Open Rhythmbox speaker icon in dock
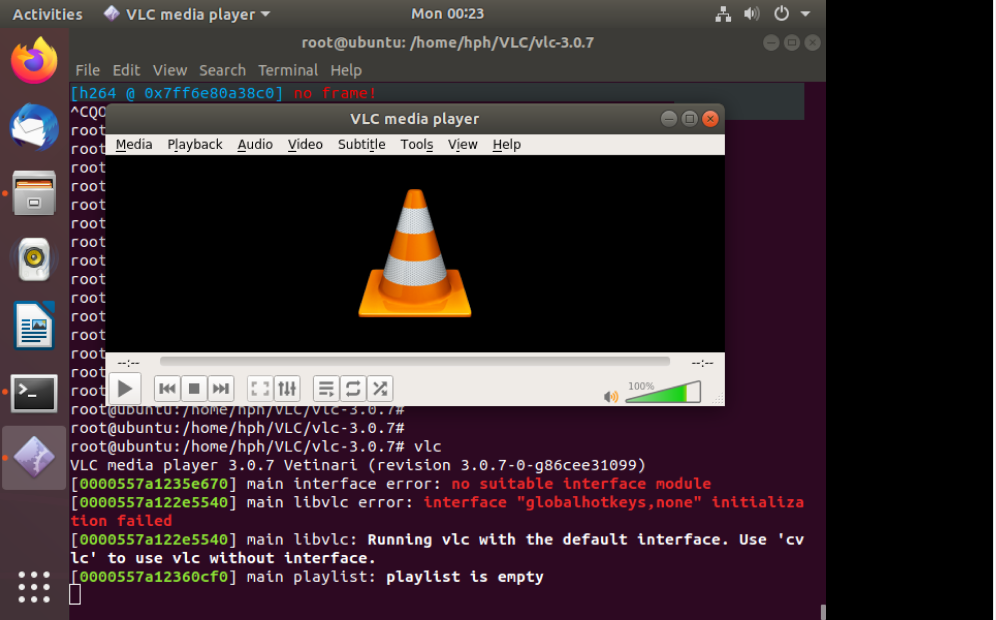 click(34, 259)
